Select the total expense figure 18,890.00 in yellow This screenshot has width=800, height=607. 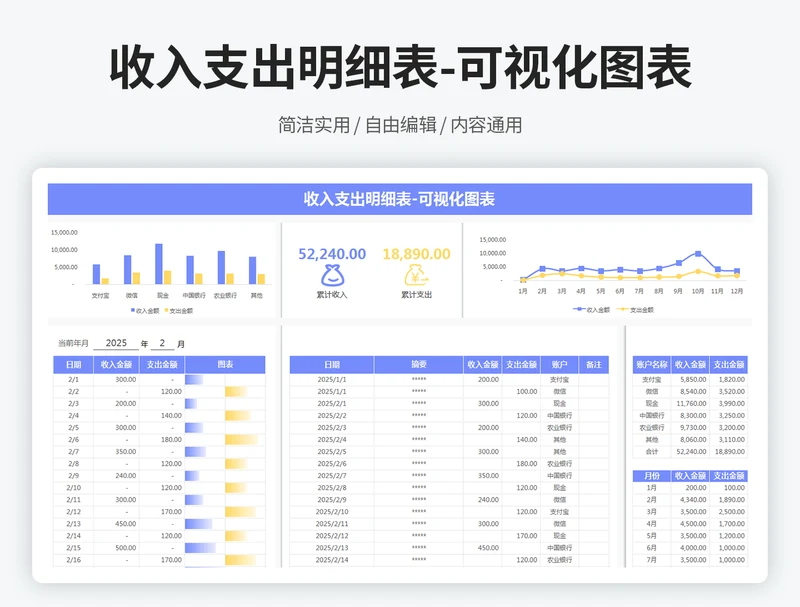point(416,254)
